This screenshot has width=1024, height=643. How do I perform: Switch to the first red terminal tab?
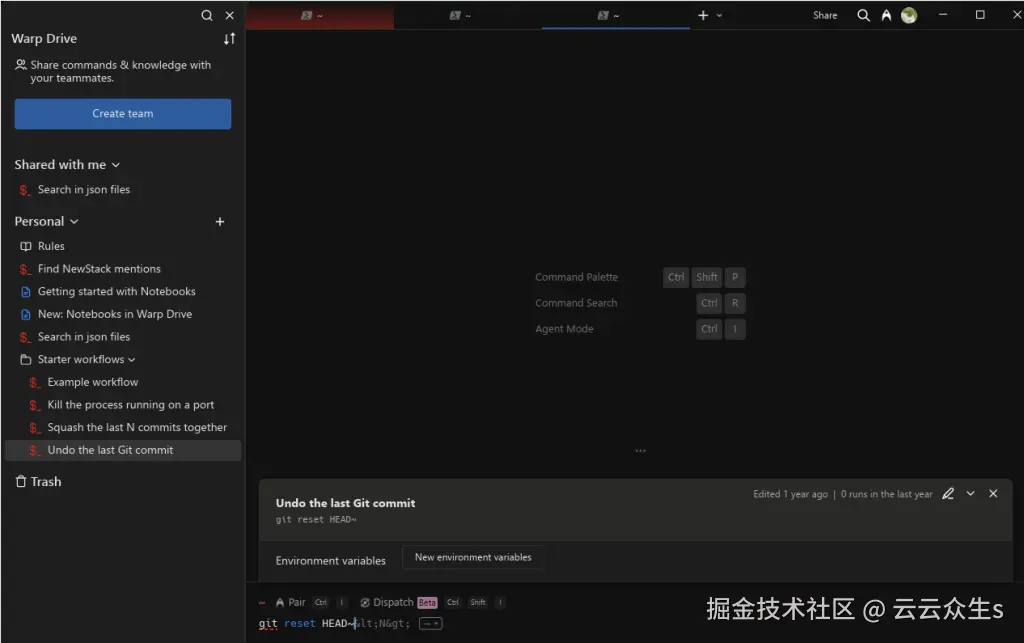click(320, 16)
